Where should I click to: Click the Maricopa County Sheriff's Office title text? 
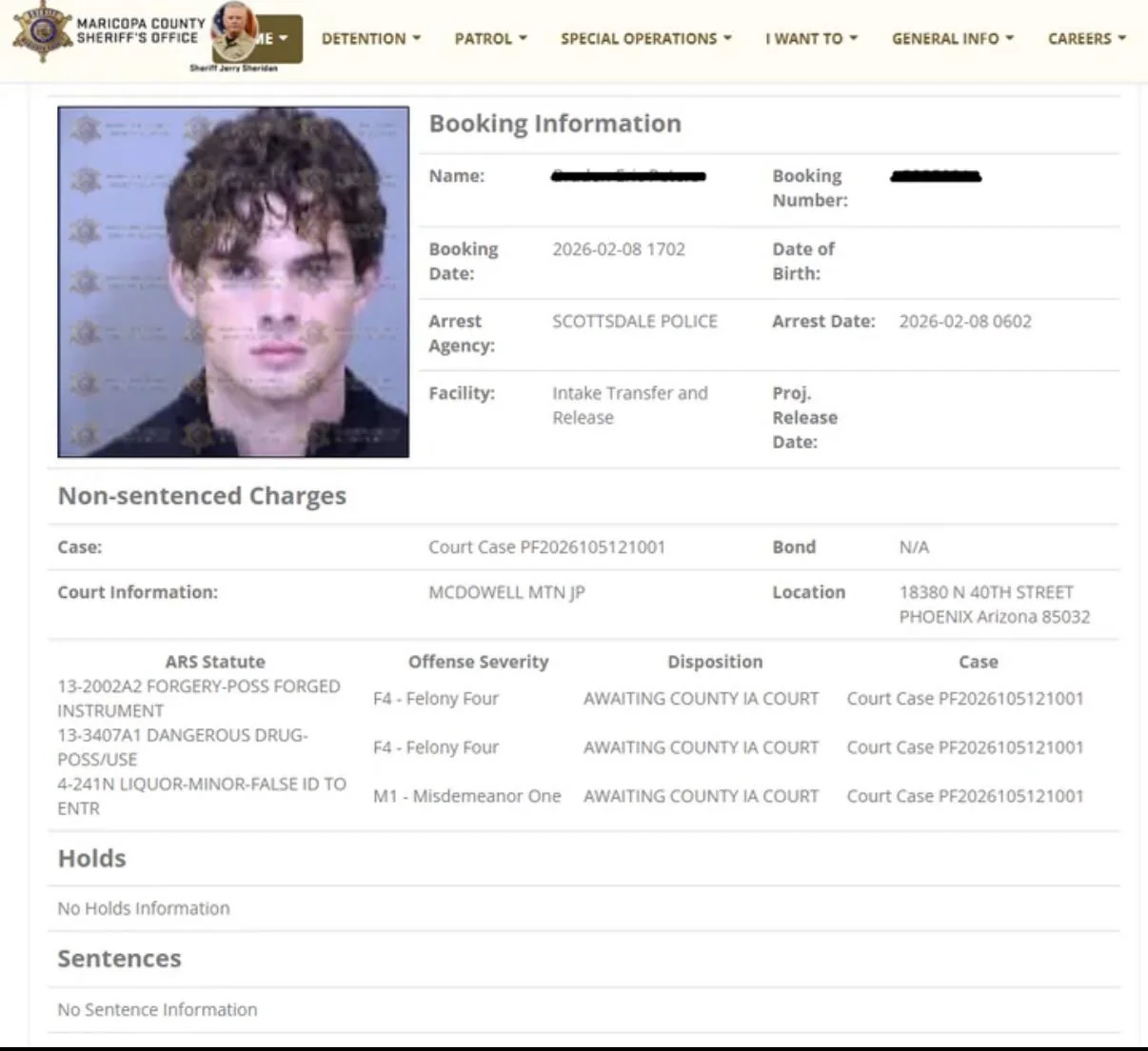[x=140, y=30]
